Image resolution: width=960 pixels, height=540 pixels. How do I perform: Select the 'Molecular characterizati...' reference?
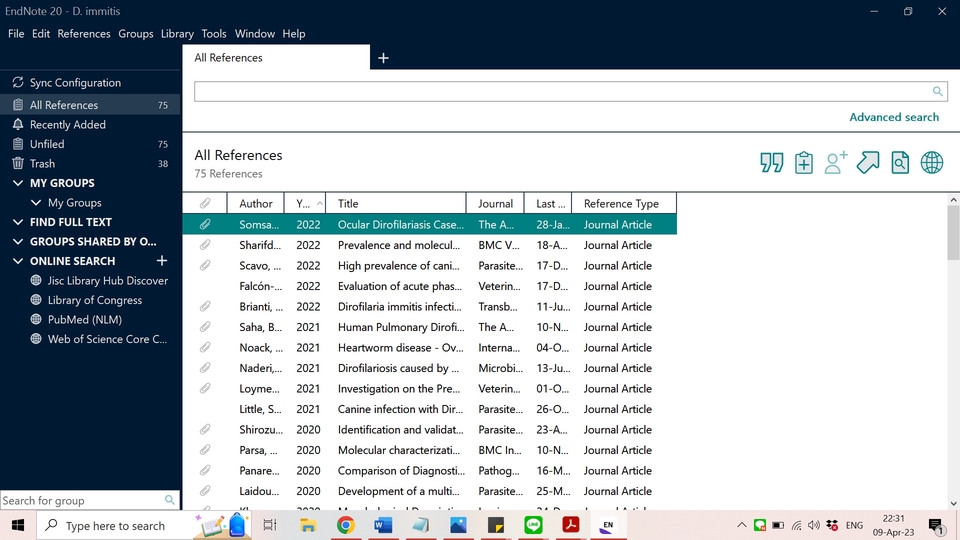[429, 450]
